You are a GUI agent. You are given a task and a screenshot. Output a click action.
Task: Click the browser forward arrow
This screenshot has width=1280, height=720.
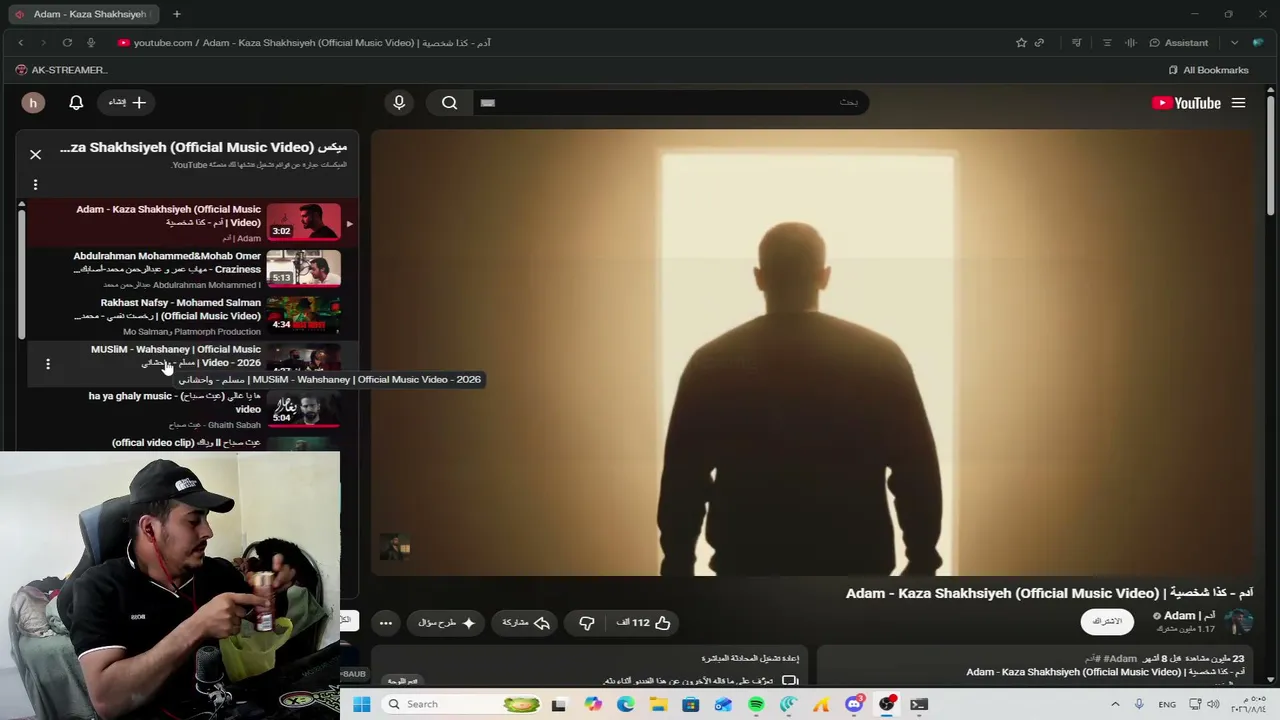43,42
